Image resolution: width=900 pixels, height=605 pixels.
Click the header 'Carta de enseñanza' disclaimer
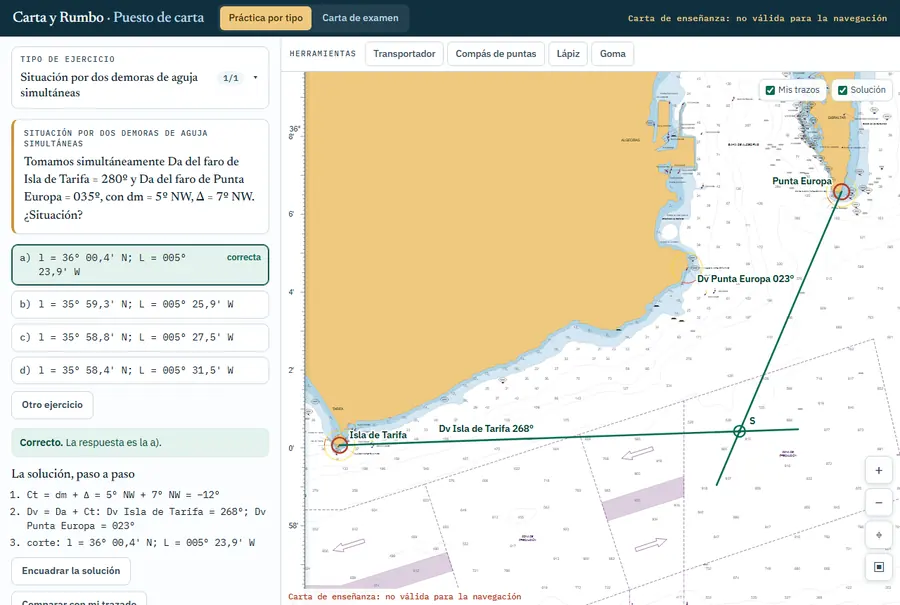[757, 18]
